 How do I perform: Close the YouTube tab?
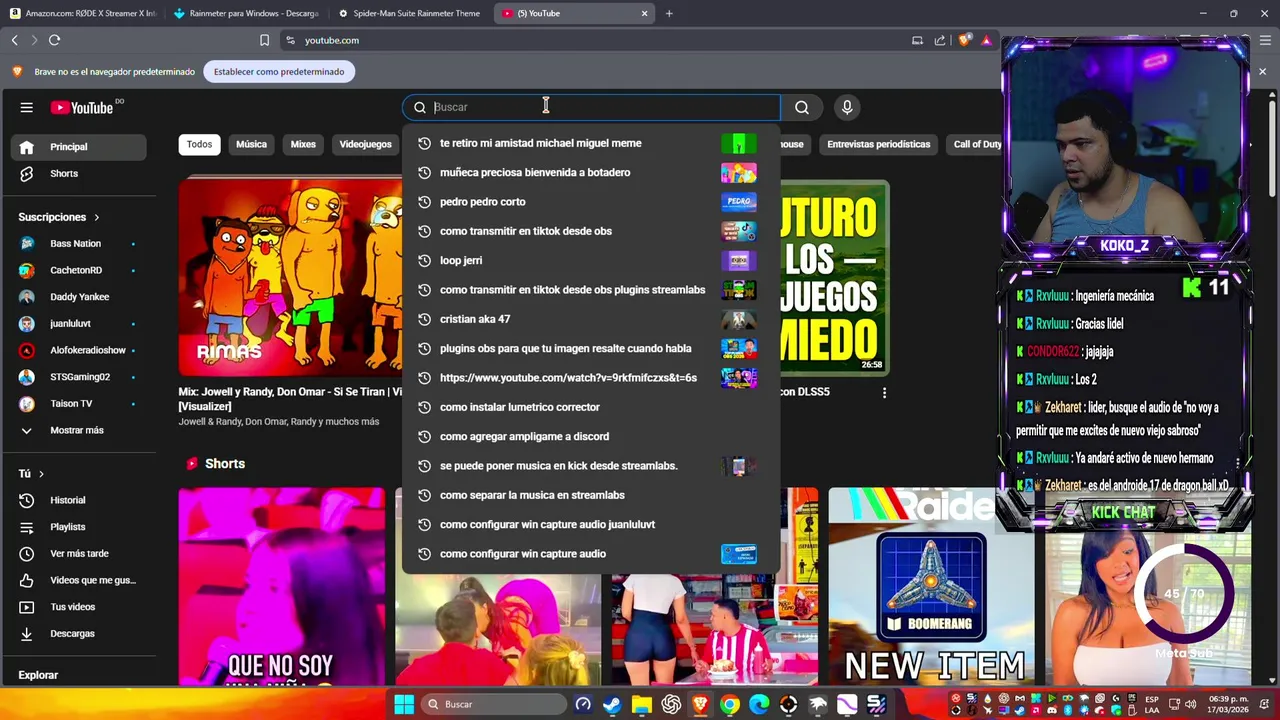(x=644, y=13)
